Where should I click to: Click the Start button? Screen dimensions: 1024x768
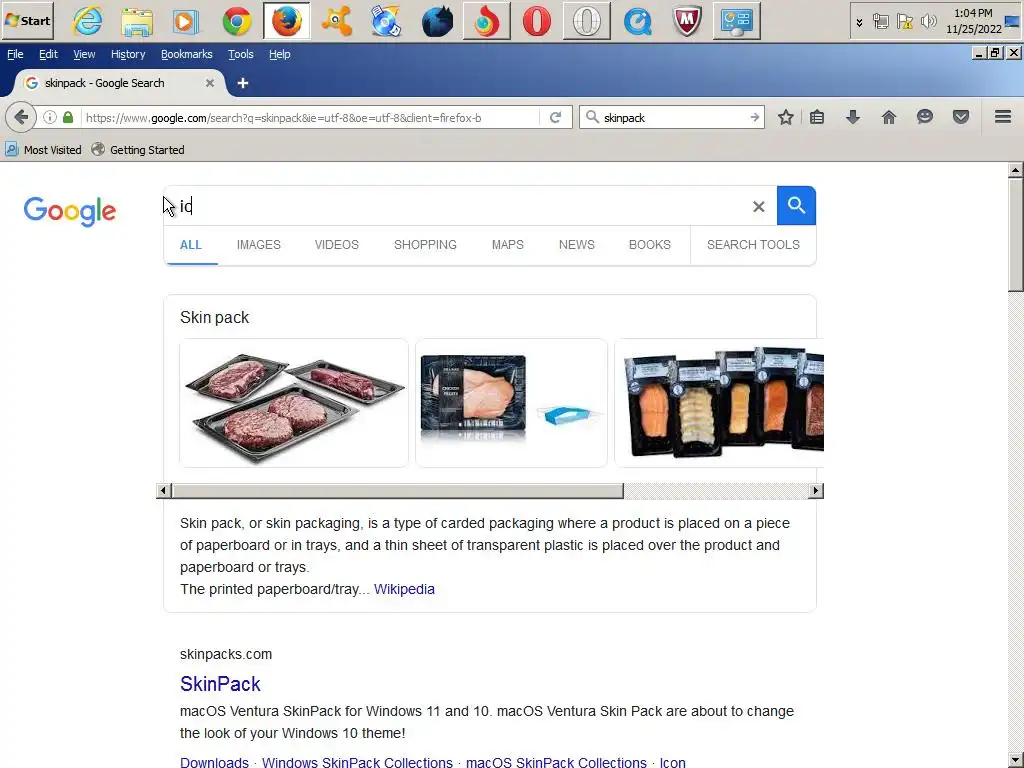click(x=27, y=21)
